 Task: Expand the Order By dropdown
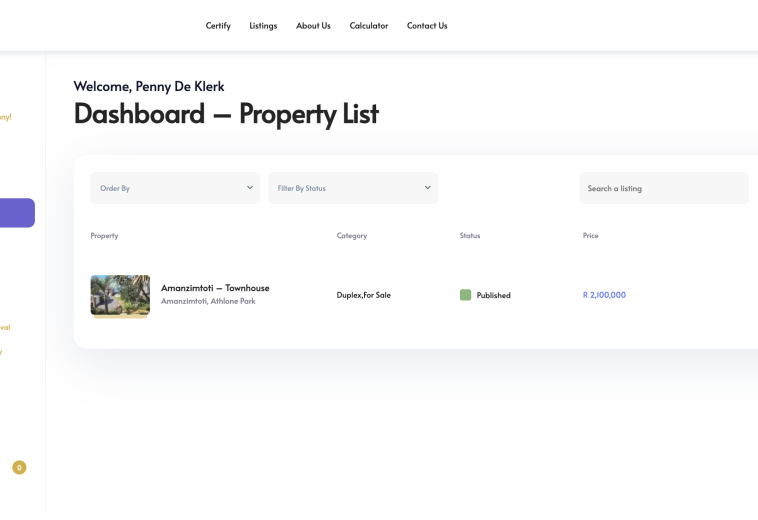click(175, 188)
